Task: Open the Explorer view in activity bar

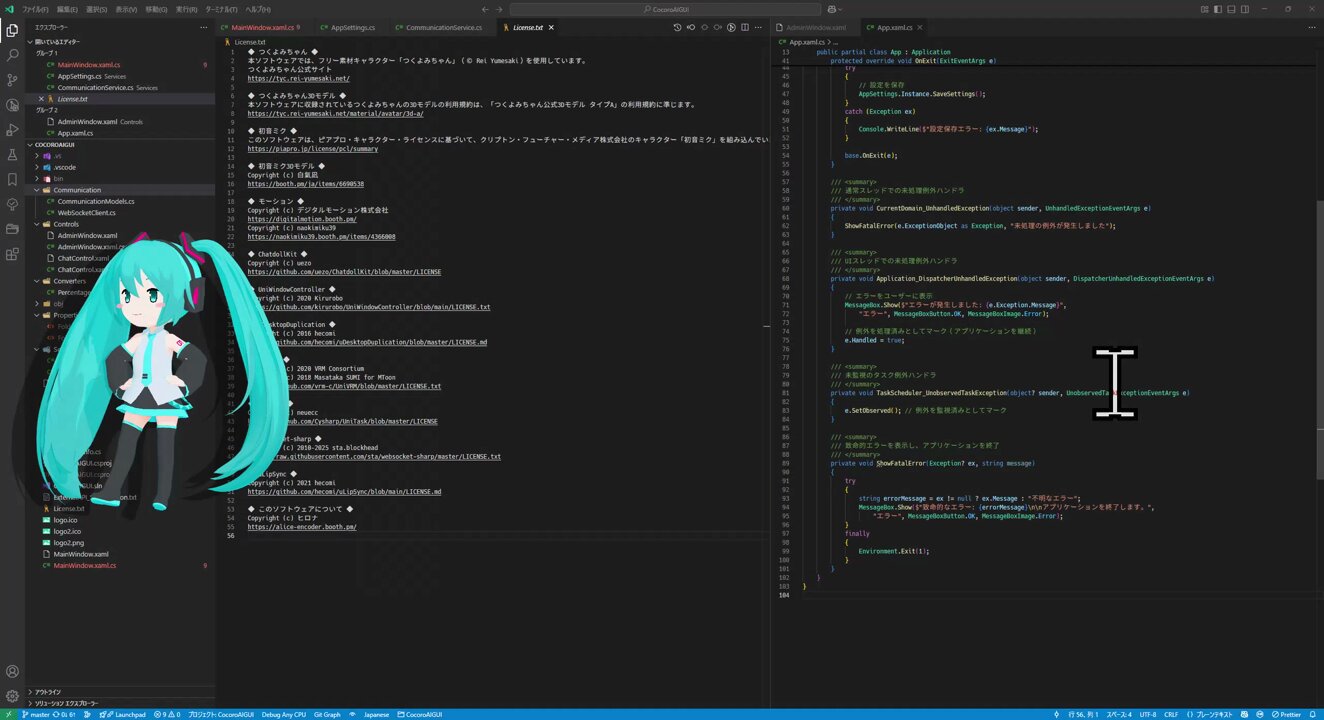Action: pos(12,30)
